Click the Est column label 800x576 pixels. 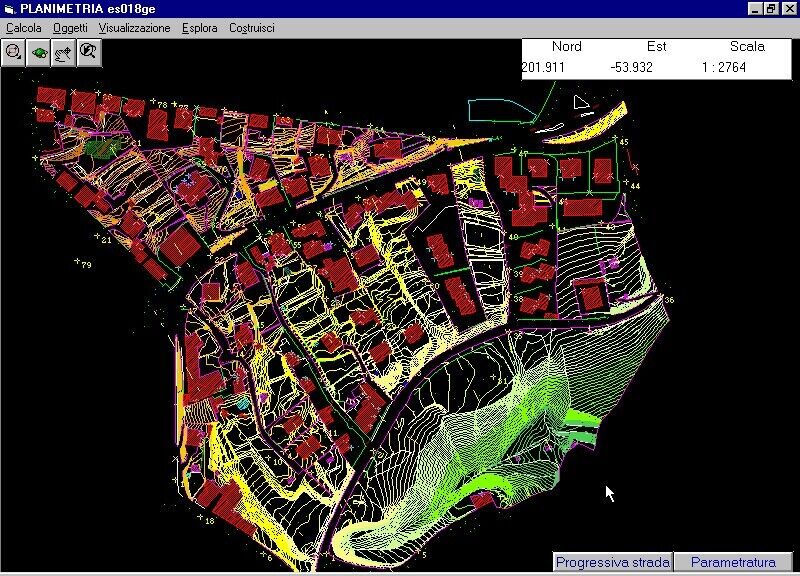pyautogui.click(x=657, y=46)
